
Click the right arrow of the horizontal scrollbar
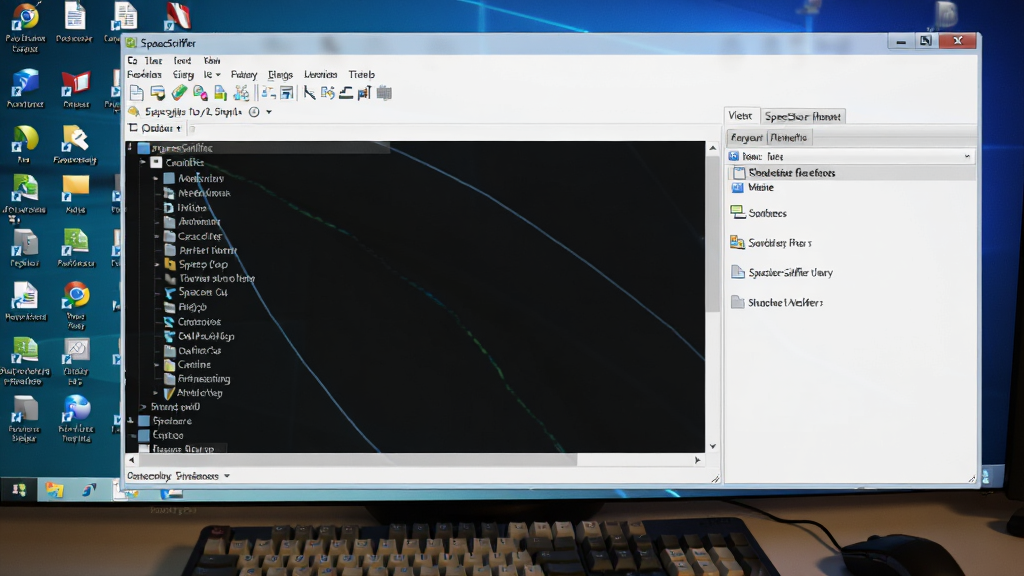(x=697, y=460)
